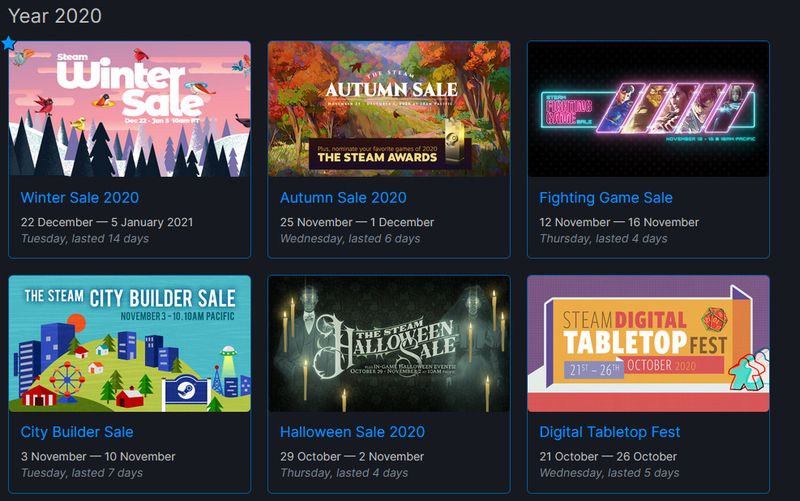
Task: Open the Fighting Game Sale neon banner
Action: (648, 109)
